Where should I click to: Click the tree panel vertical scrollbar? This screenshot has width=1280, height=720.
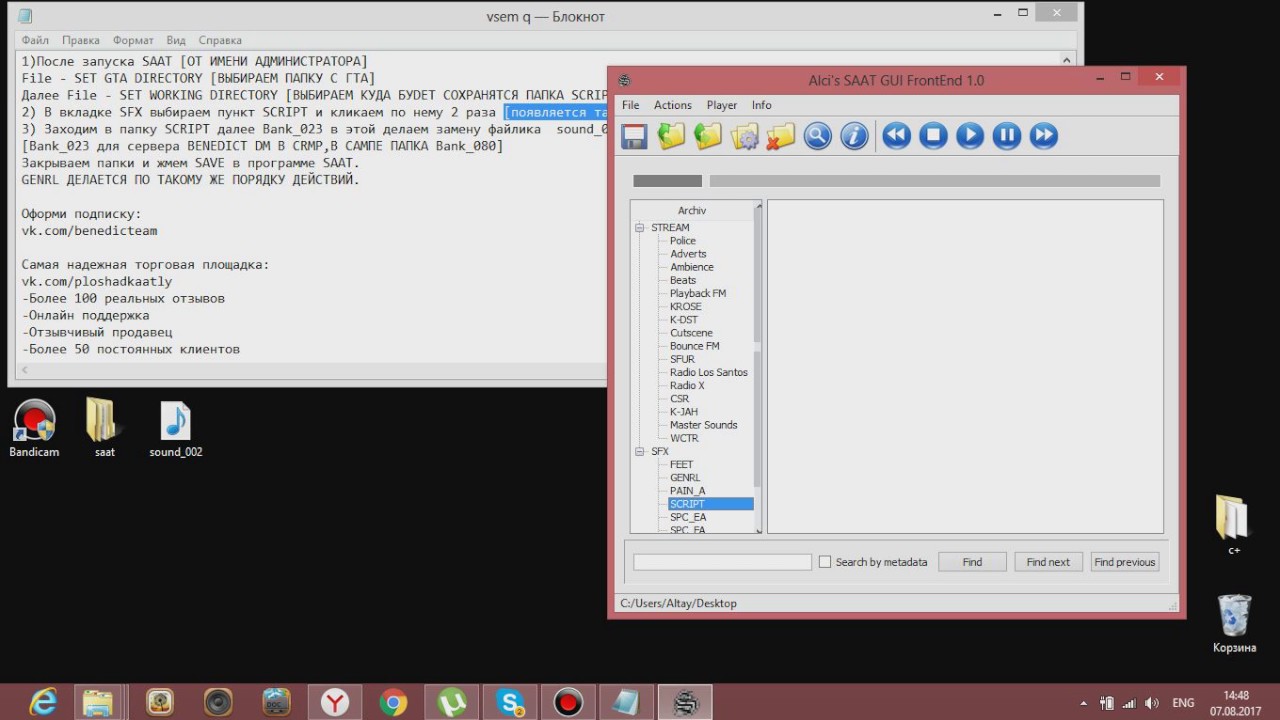[x=758, y=366]
